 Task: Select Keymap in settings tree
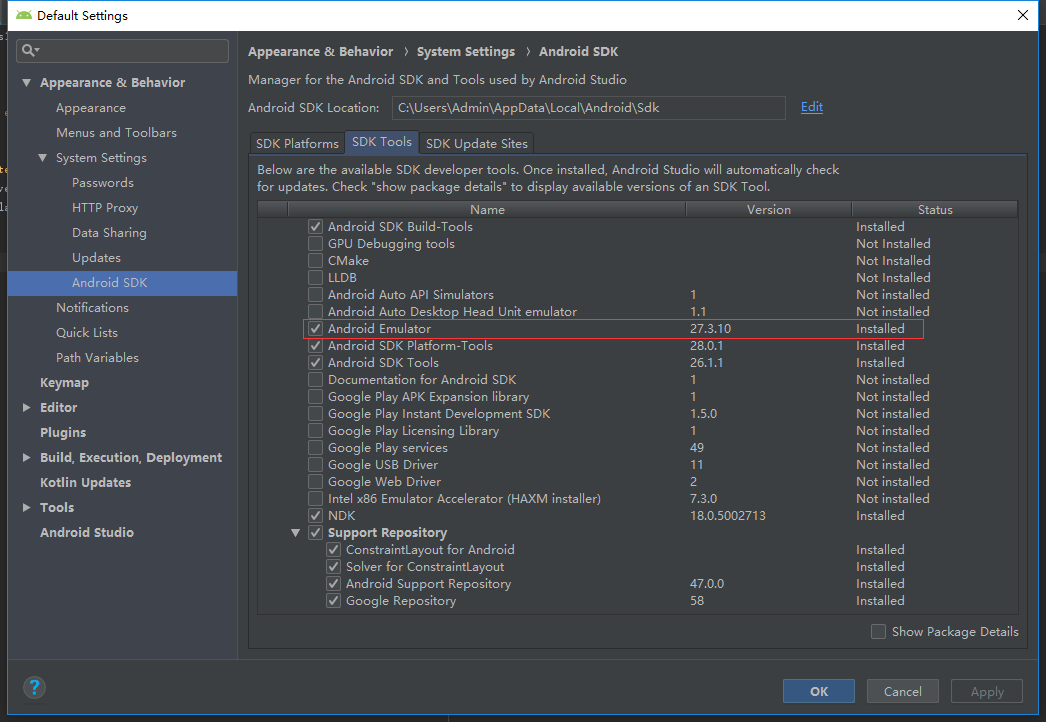pyautogui.click(x=64, y=383)
